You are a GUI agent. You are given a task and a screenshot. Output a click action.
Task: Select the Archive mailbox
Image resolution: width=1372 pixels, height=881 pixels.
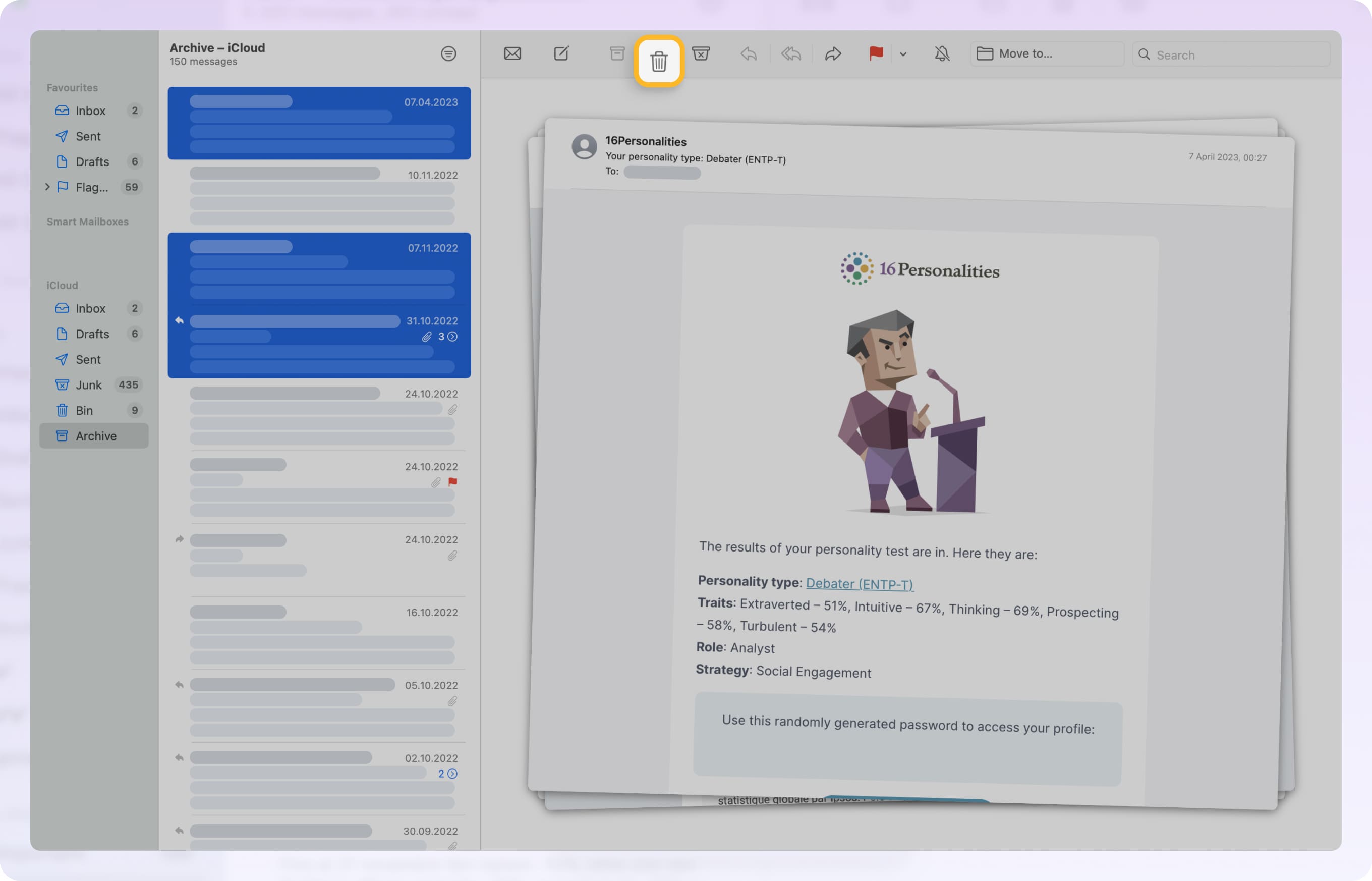[x=94, y=436]
